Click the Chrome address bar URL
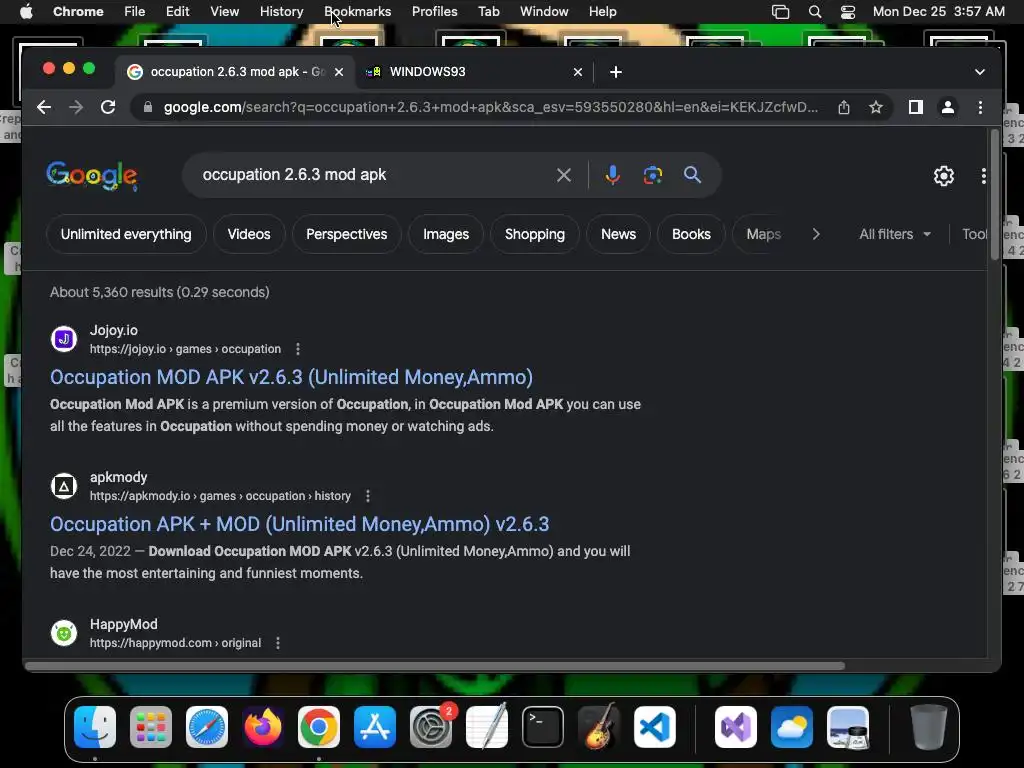The height and width of the screenshot is (768, 1024). coord(490,107)
